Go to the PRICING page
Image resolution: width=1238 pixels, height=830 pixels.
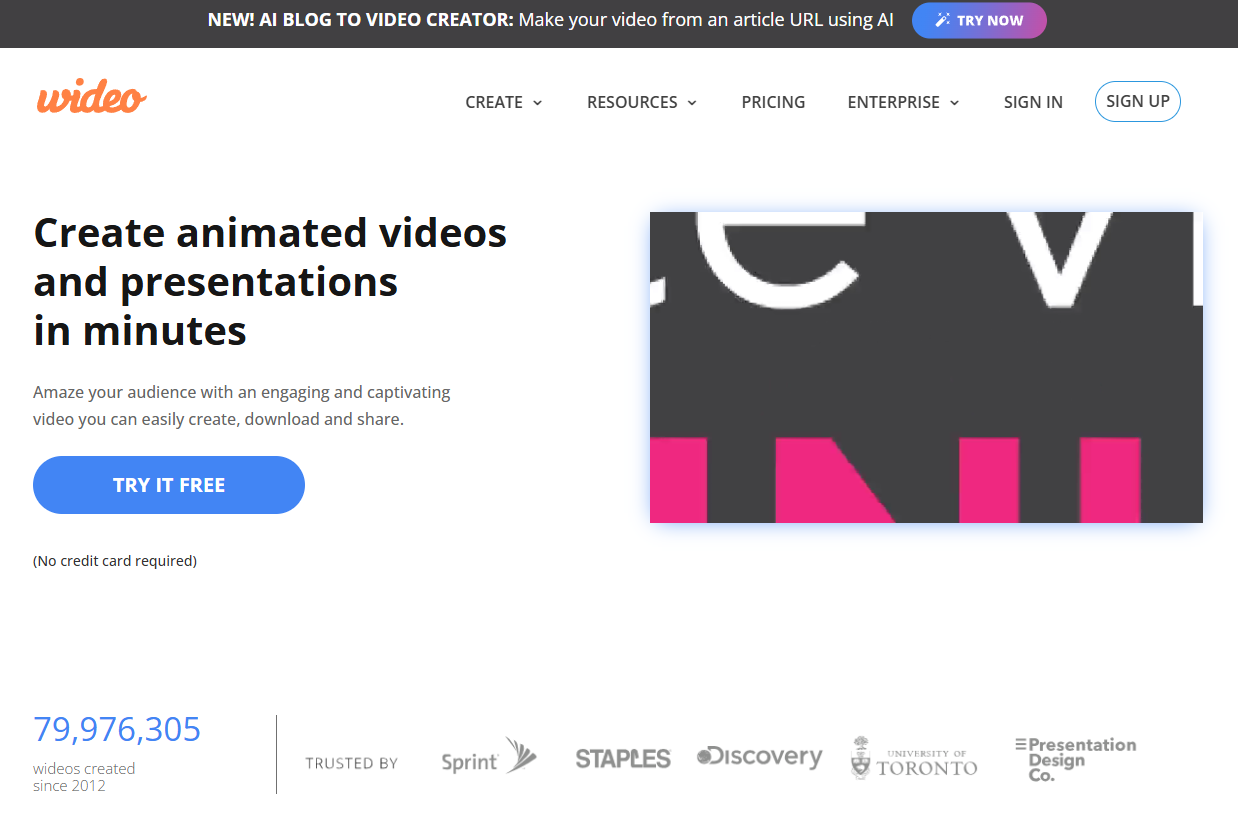[773, 102]
